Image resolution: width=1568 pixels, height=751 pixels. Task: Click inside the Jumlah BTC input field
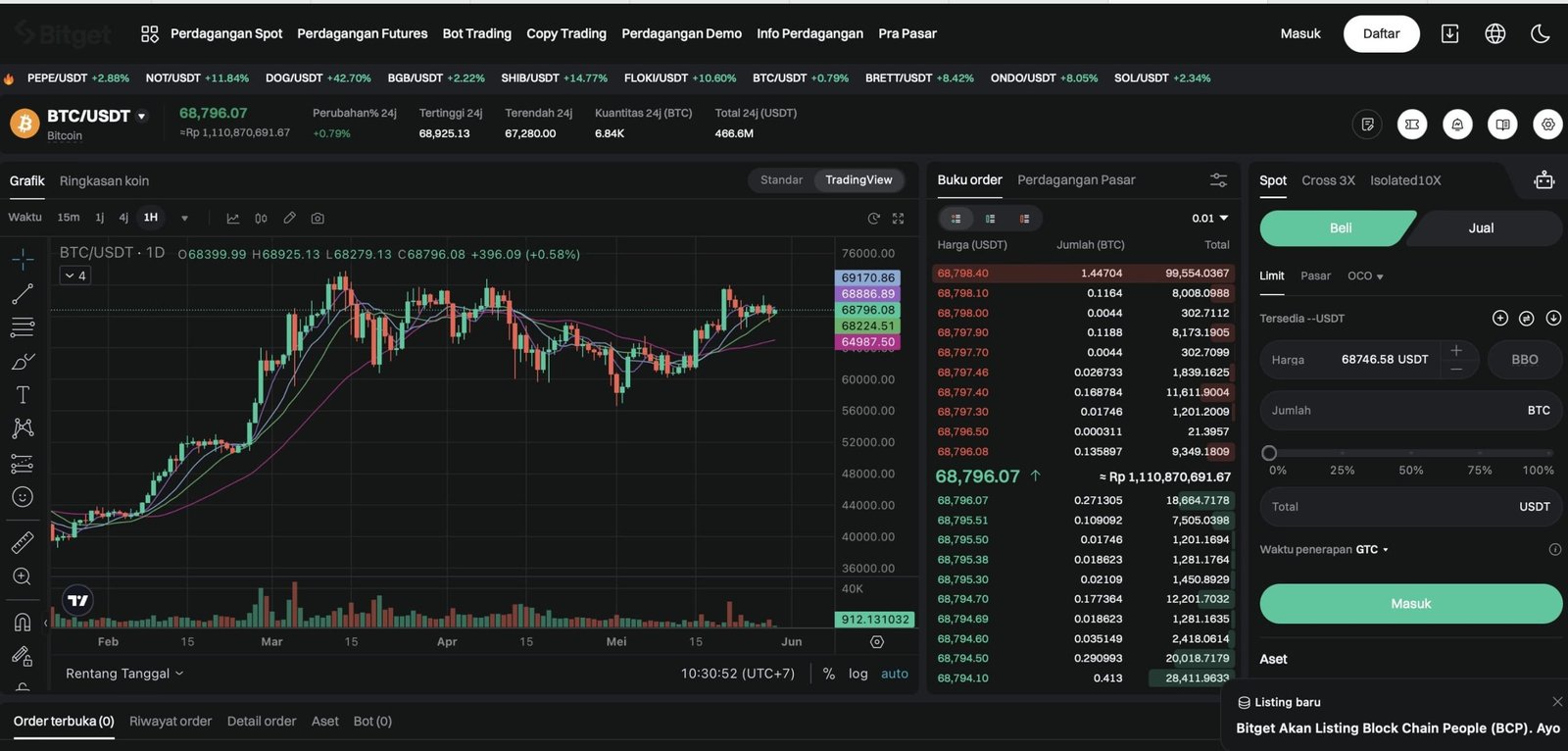click(1411, 411)
